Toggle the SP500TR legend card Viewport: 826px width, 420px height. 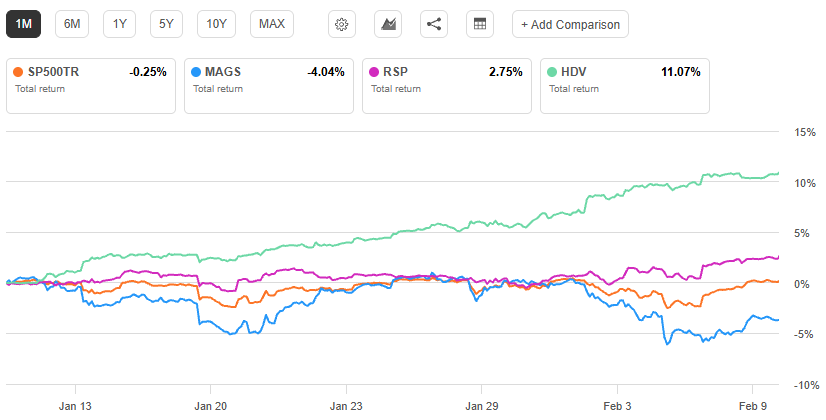pyautogui.click(x=89, y=80)
